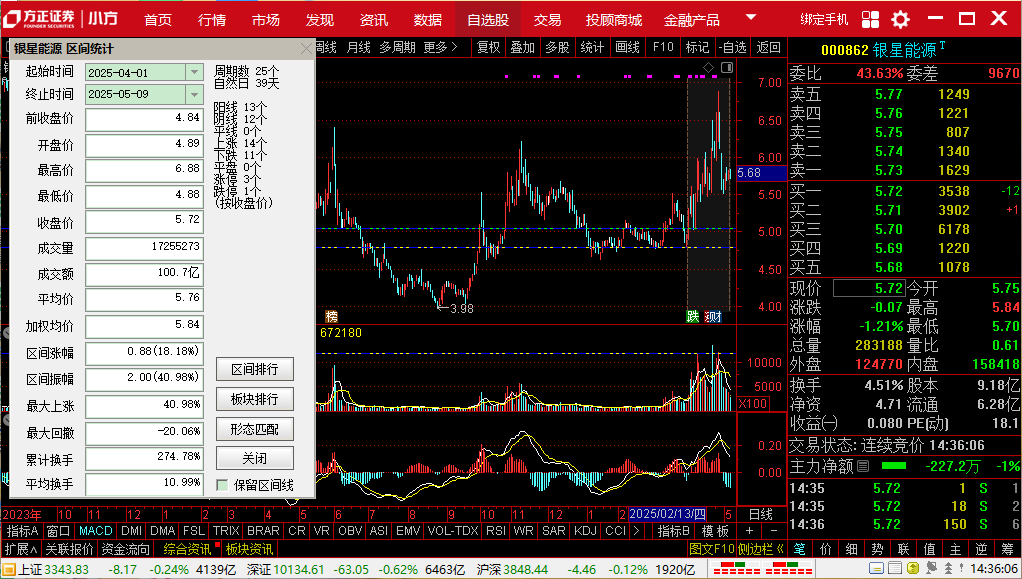
Task: Open the 指标B selector
Action: coord(674,531)
